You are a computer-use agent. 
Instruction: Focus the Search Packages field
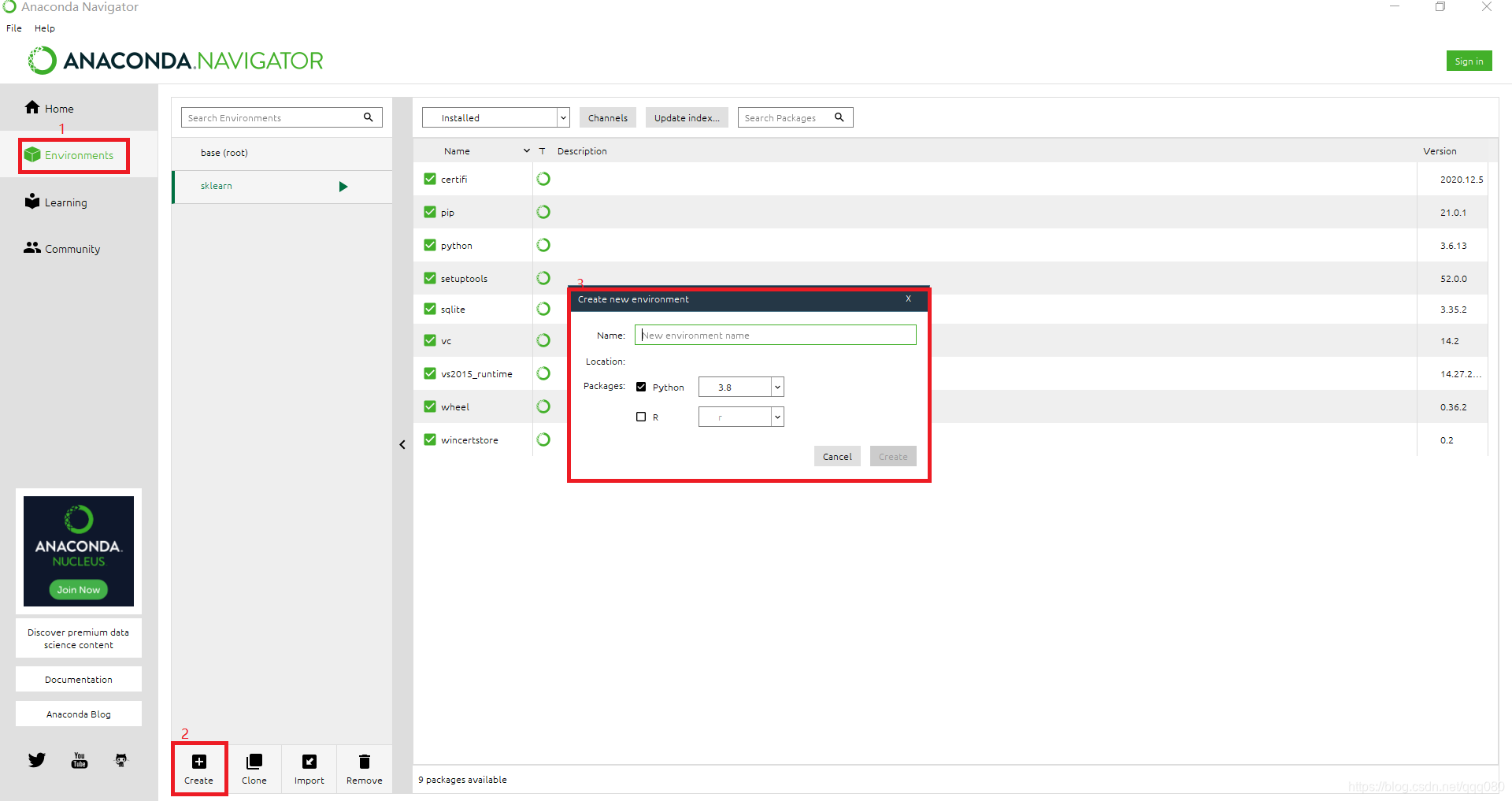coord(795,117)
